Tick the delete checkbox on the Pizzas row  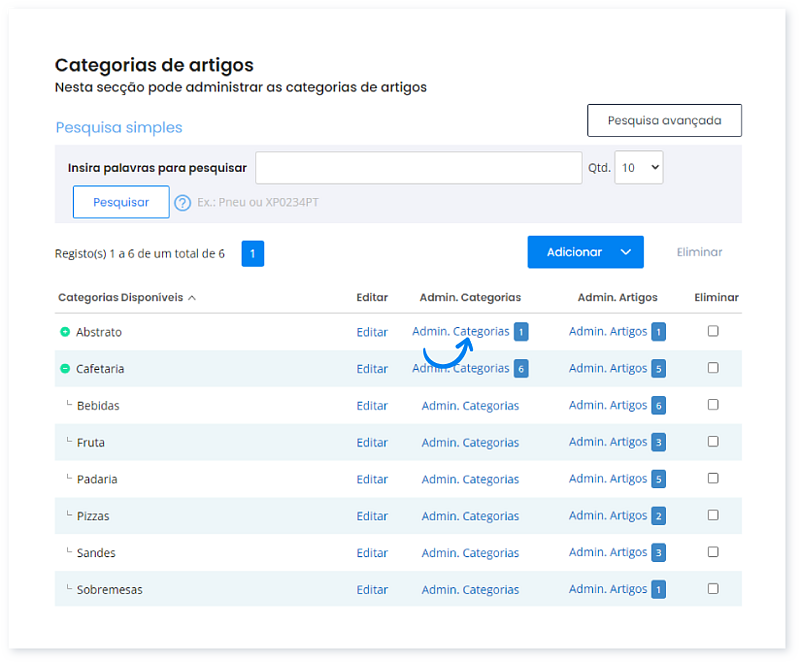[713, 514]
